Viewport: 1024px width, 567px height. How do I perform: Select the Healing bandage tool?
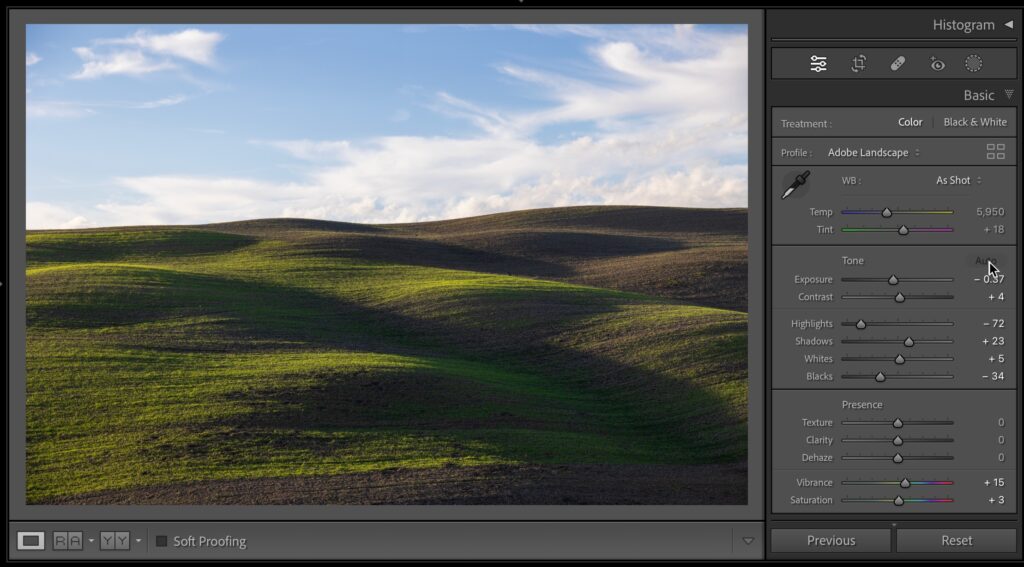coord(897,64)
